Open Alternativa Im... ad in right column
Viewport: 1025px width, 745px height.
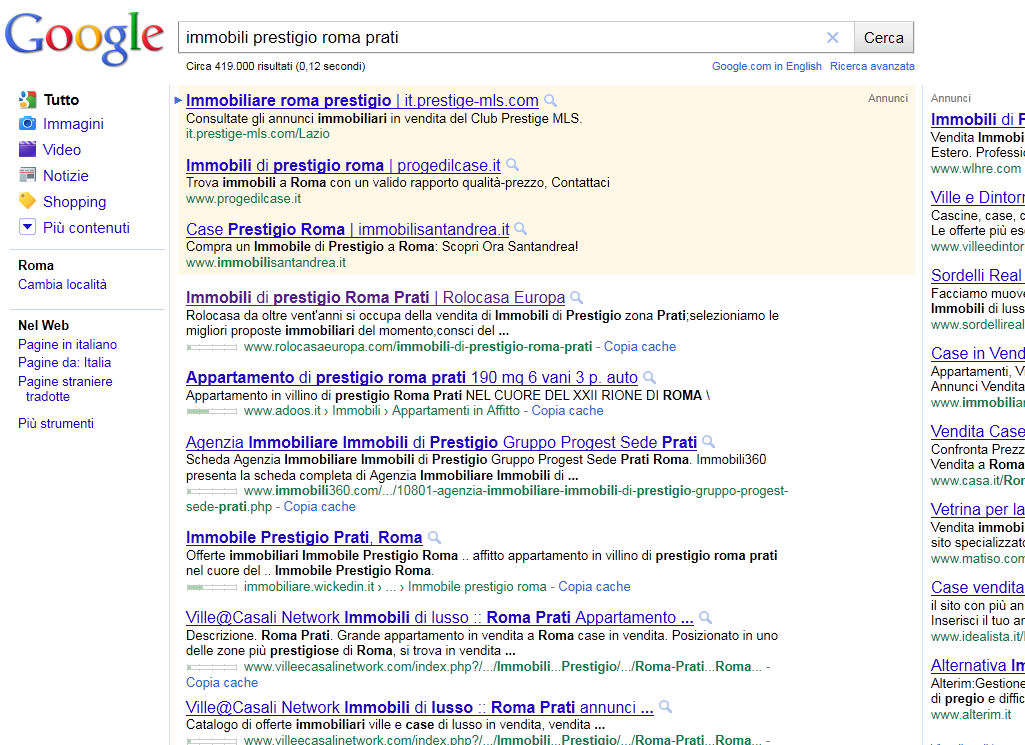[978, 665]
